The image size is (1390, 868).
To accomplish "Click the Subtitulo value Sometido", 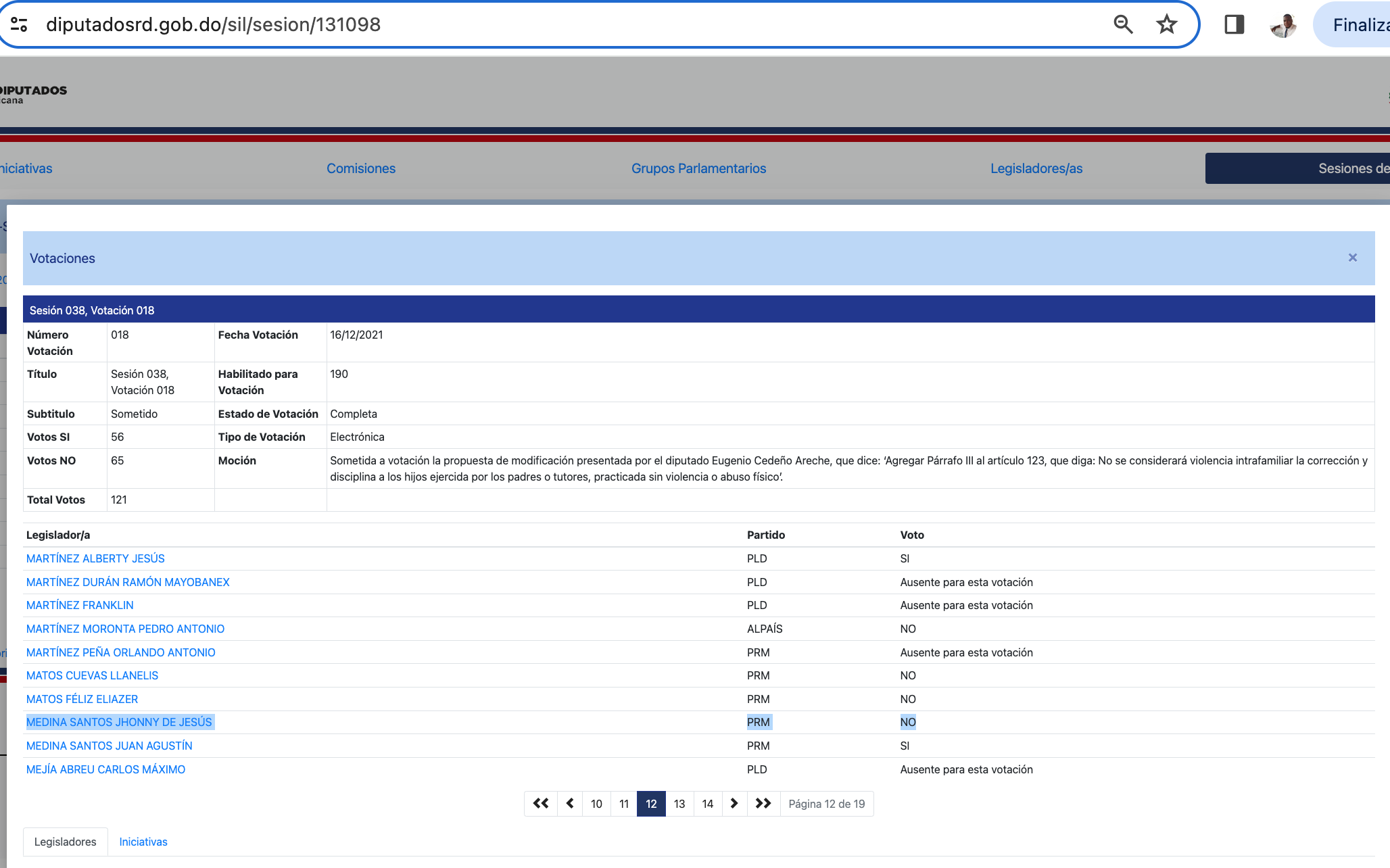I will click(x=134, y=414).
